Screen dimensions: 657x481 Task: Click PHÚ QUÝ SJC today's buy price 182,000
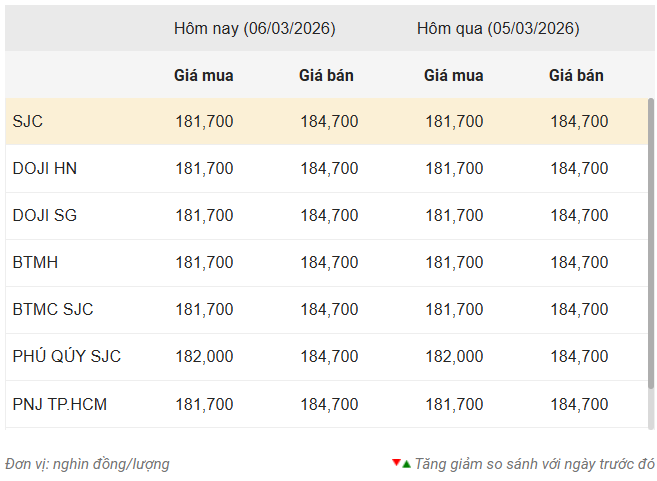204,357
